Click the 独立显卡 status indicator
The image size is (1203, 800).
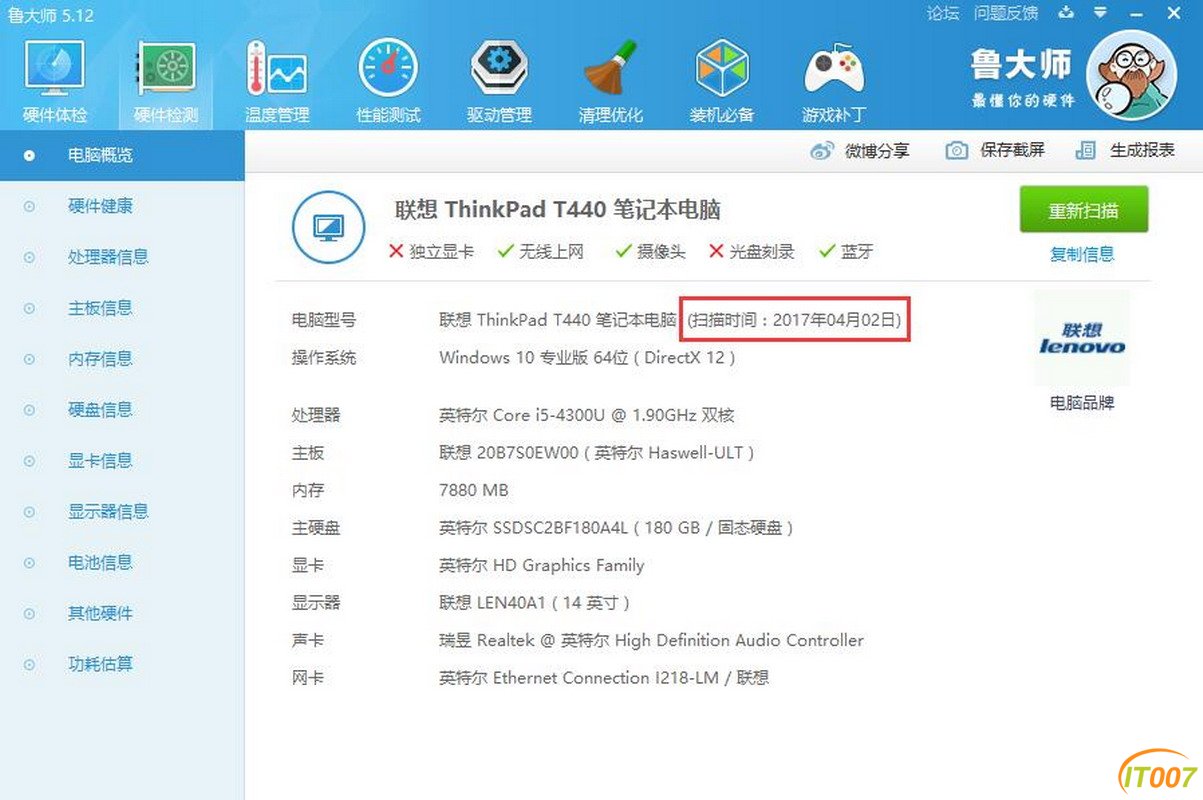431,252
